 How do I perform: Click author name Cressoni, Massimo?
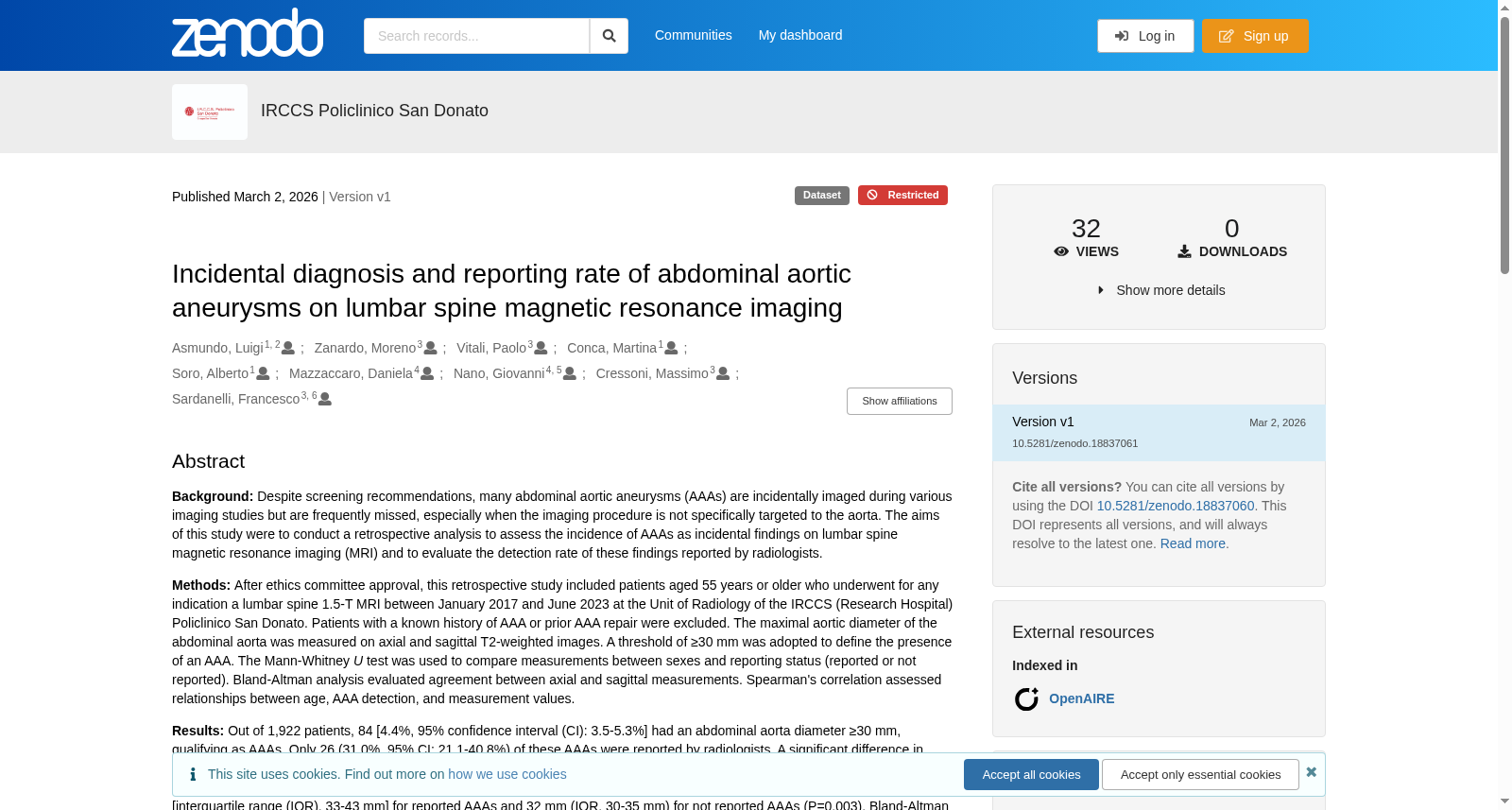click(x=652, y=373)
